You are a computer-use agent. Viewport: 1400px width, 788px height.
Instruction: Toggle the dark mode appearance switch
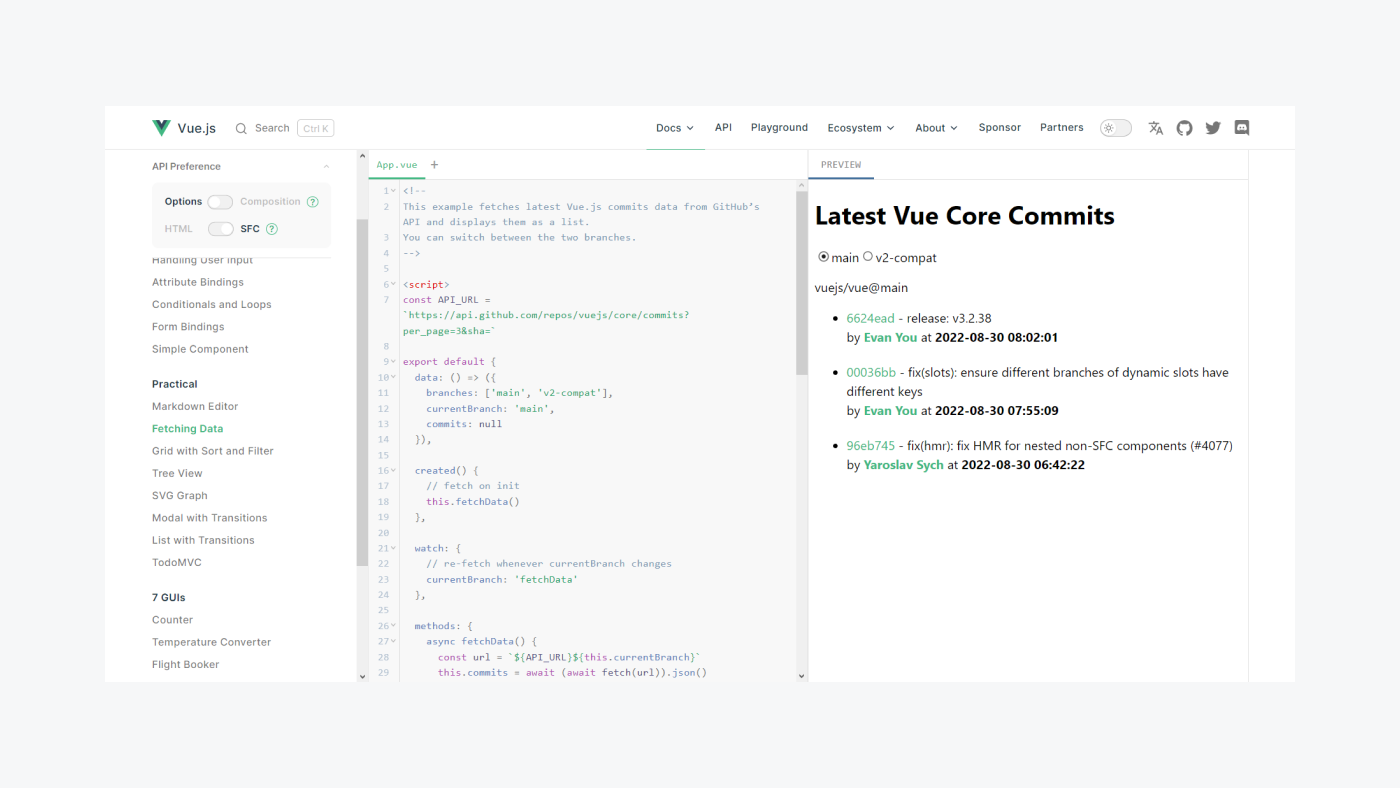tap(1114, 127)
